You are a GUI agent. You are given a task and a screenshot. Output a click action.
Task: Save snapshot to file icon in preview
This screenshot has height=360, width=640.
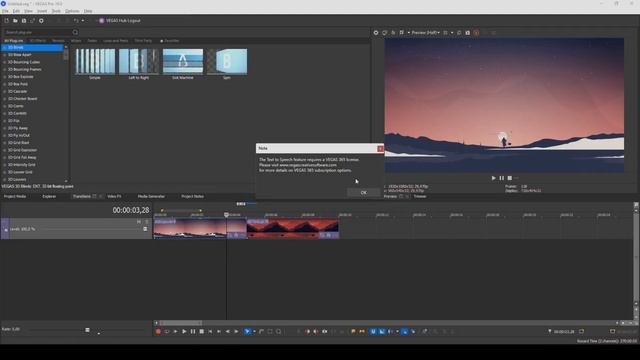[x=468, y=33]
